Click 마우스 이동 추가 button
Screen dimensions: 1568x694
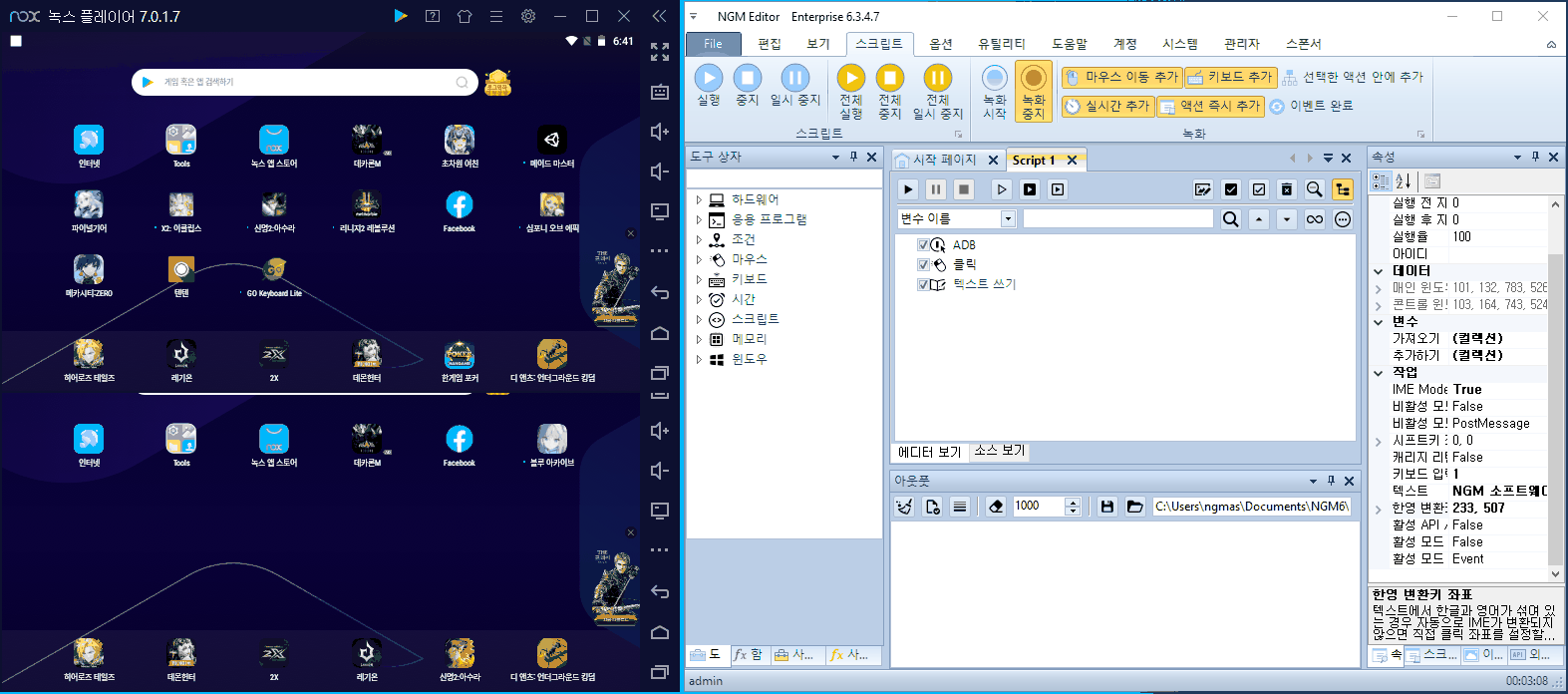[1121, 77]
